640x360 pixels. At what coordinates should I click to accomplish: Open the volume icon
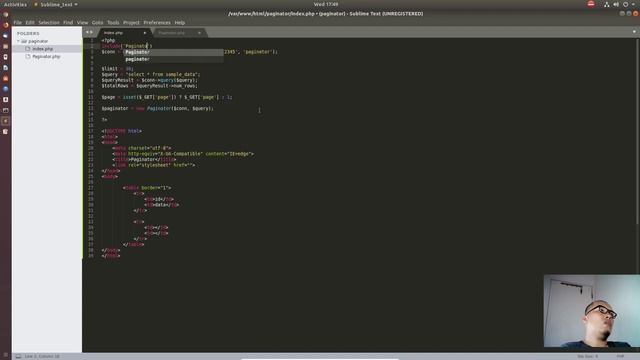[616, 4]
